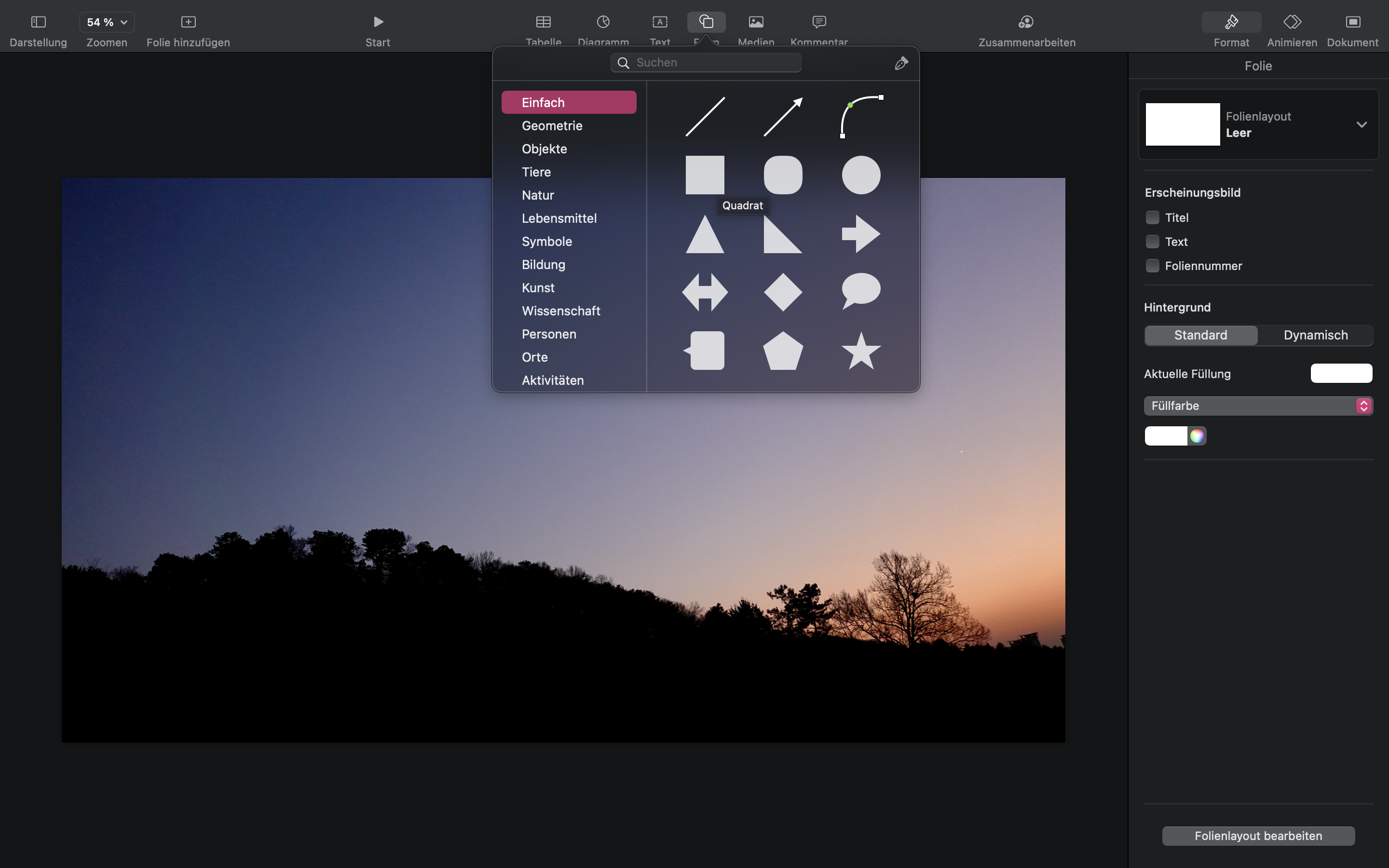Insert the curved line shape
The width and height of the screenshot is (1389, 868).
(x=861, y=117)
